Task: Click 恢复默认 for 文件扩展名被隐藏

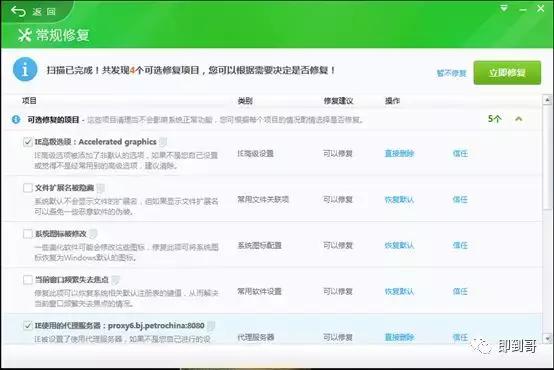Action: coord(399,199)
